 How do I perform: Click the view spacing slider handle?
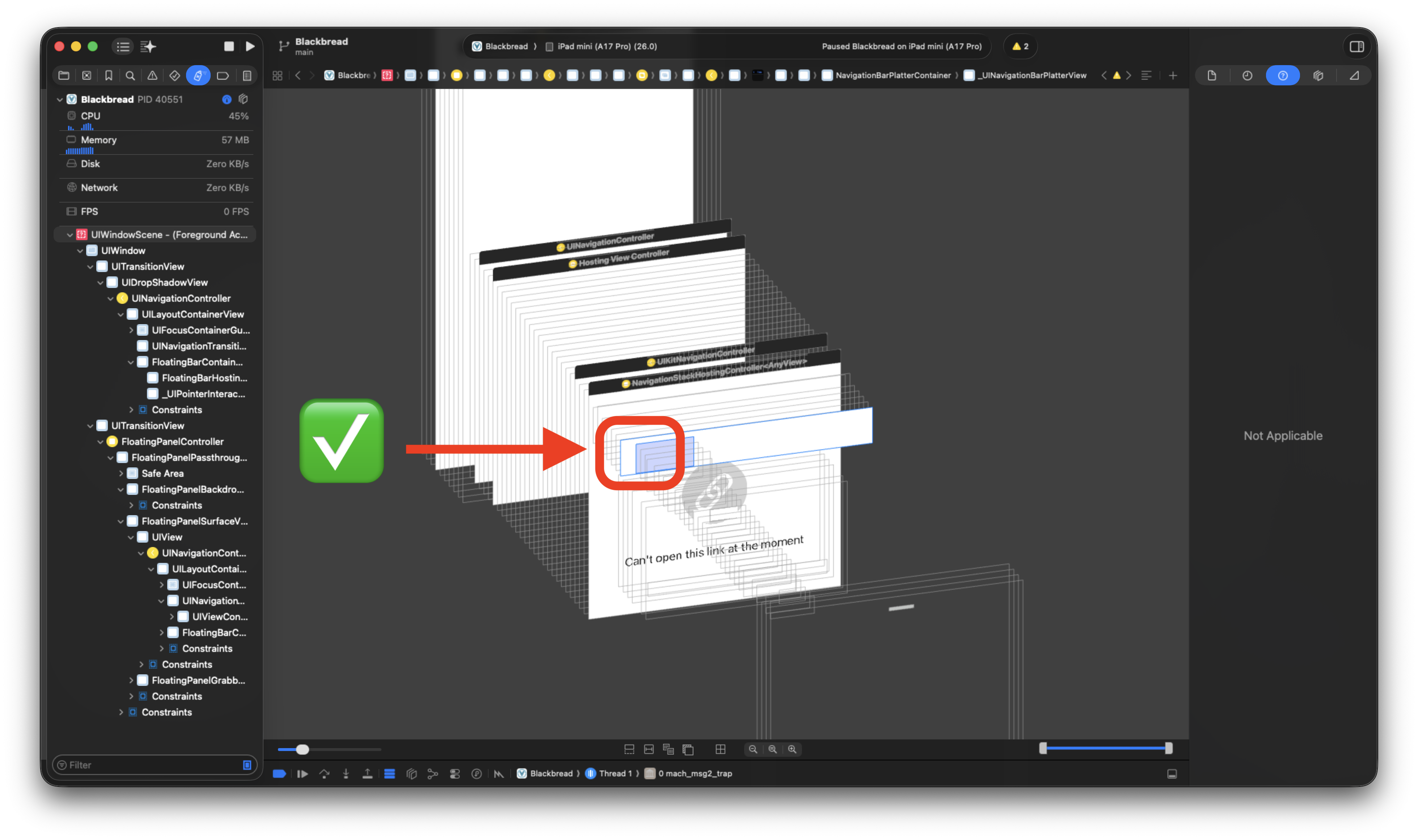coord(303,750)
